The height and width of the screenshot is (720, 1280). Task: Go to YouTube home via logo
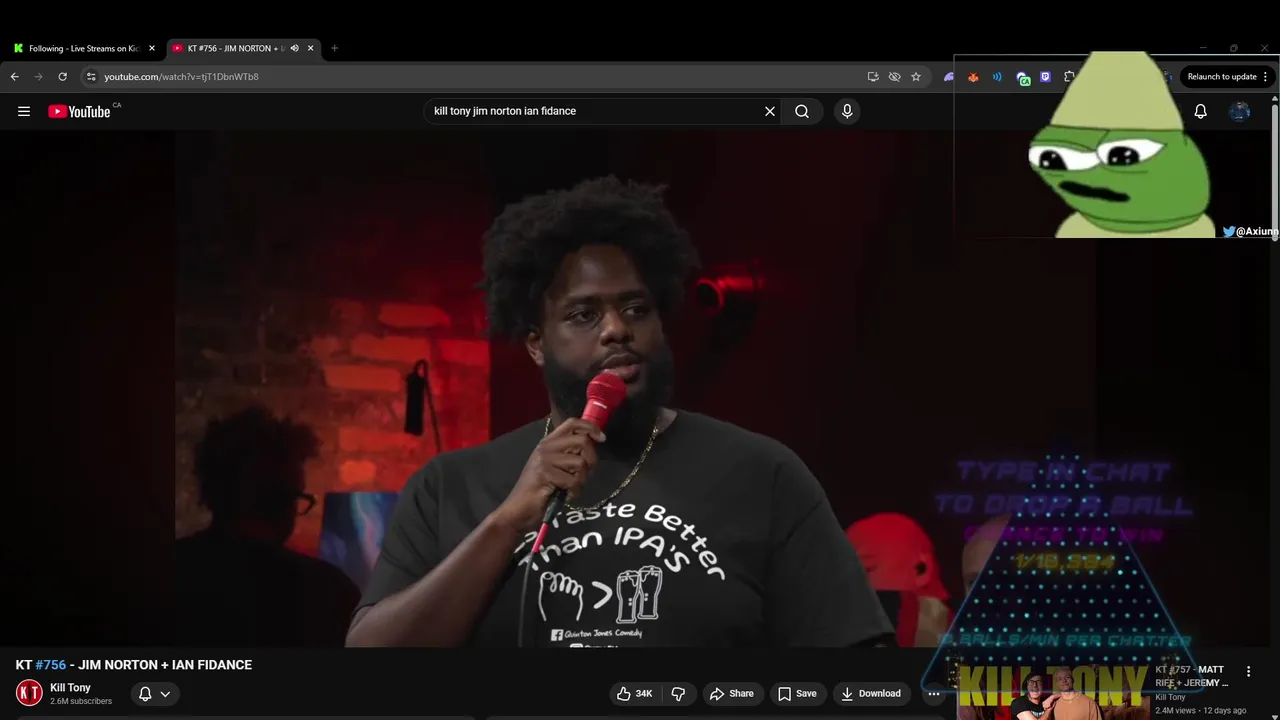(79, 111)
